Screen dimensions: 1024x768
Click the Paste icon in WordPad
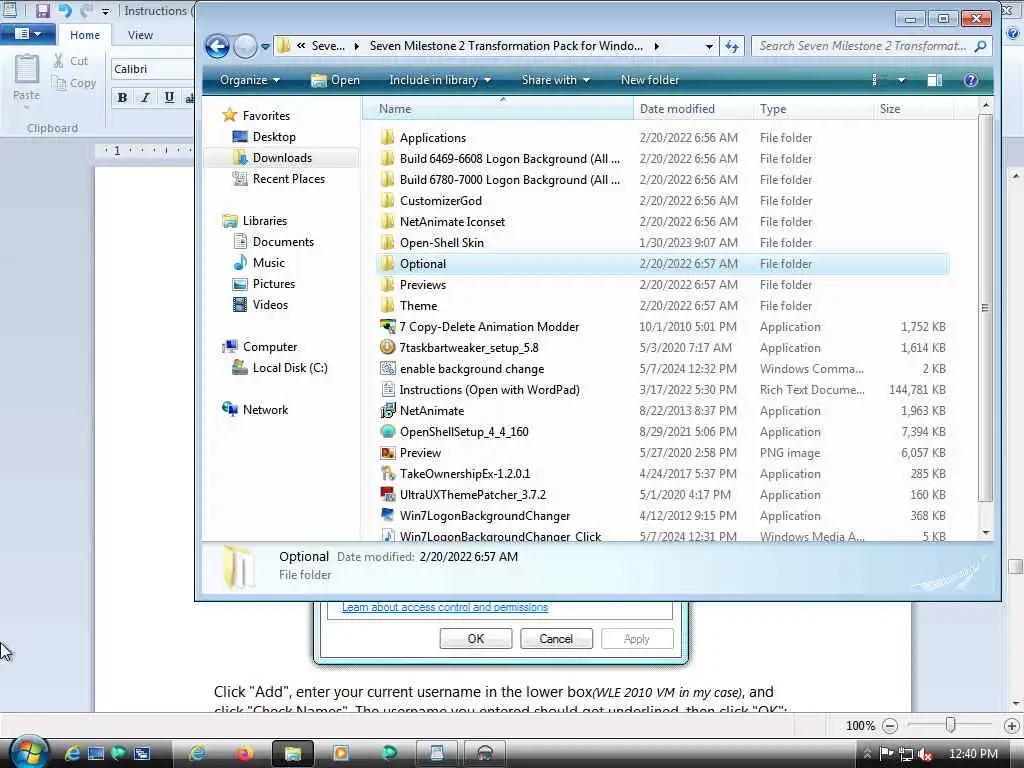click(27, 69)
